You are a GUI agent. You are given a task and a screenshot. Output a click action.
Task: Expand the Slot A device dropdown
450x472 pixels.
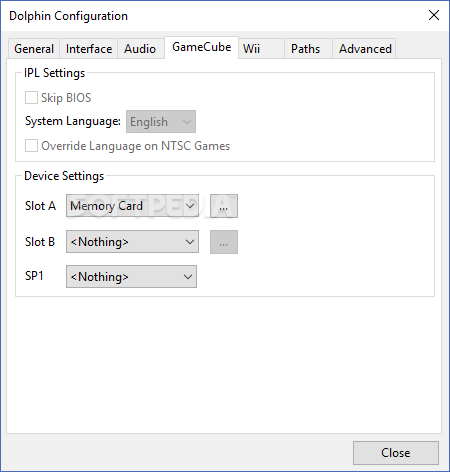coord(132,206)
